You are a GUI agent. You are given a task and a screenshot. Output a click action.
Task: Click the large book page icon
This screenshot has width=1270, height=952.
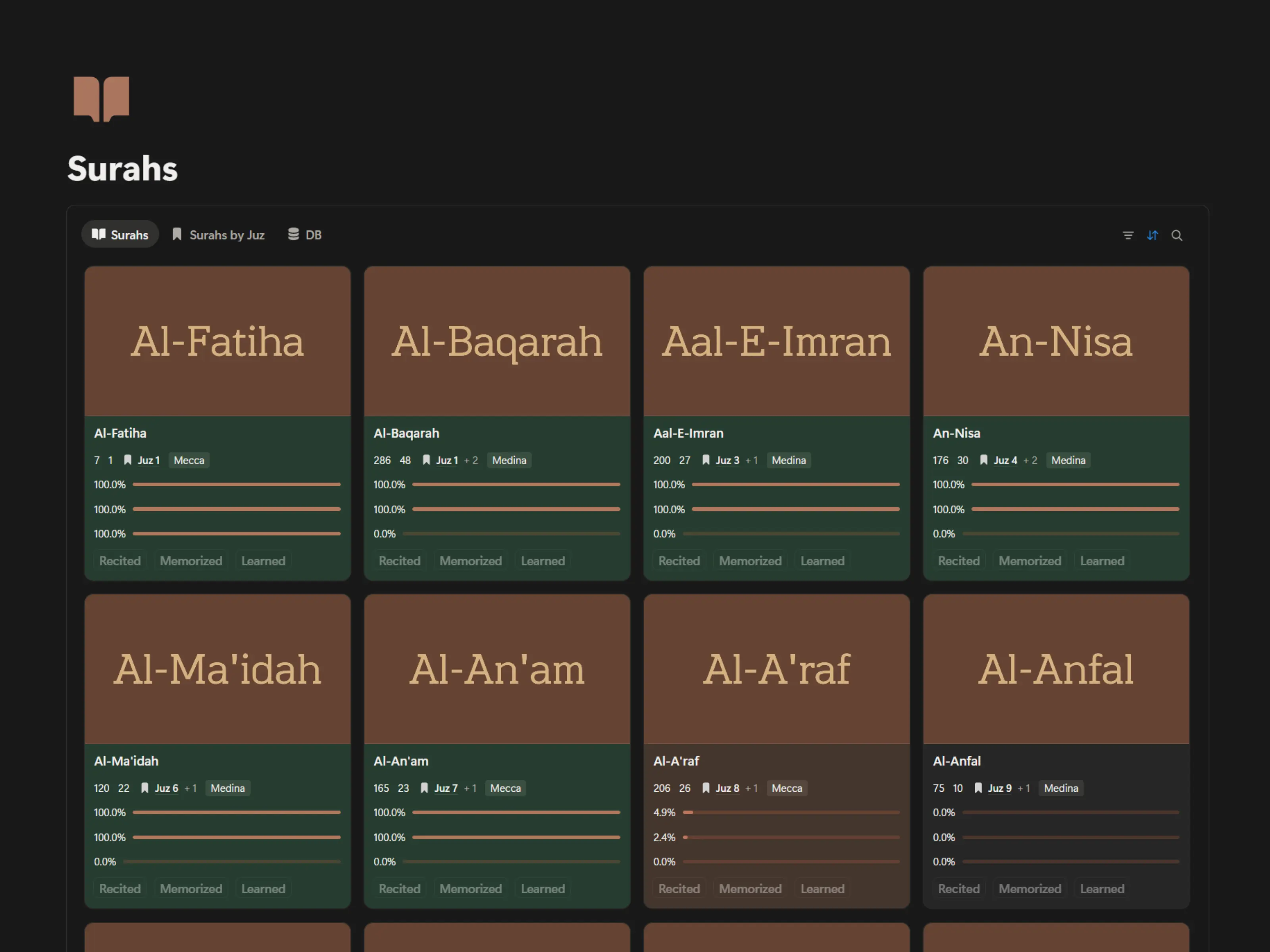(x=102, y=99)
